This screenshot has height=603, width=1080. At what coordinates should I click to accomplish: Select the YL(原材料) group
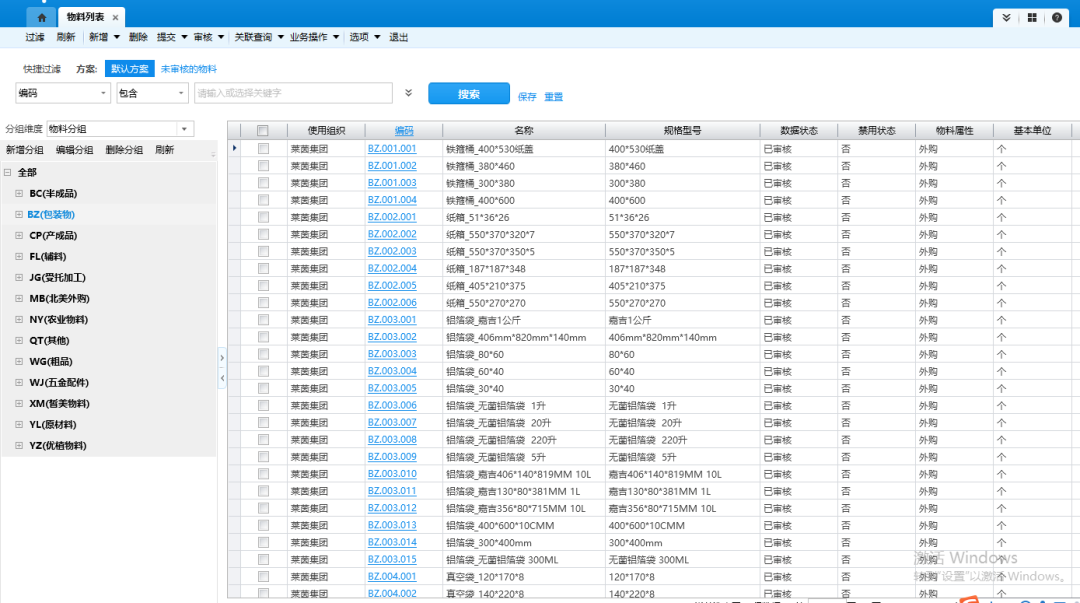(53, 425)
